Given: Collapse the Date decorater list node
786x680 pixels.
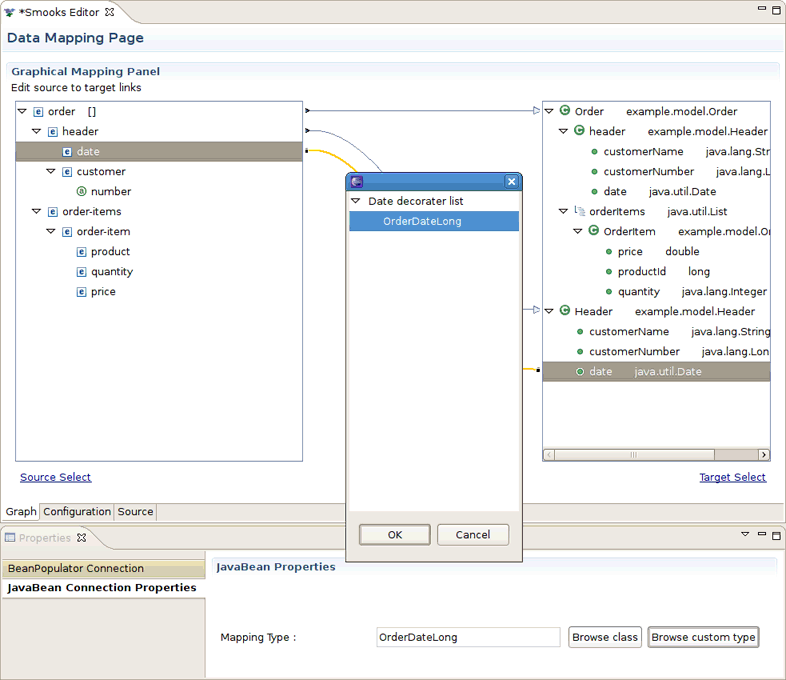Looking at the screenshot, I should point(356,201).
